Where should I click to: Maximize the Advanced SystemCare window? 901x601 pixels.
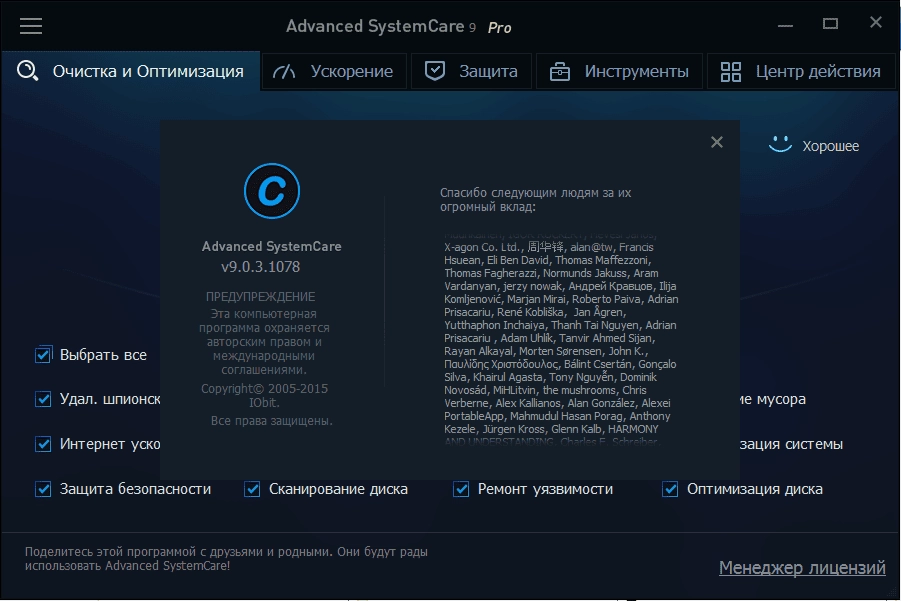(x=830, y=24)
